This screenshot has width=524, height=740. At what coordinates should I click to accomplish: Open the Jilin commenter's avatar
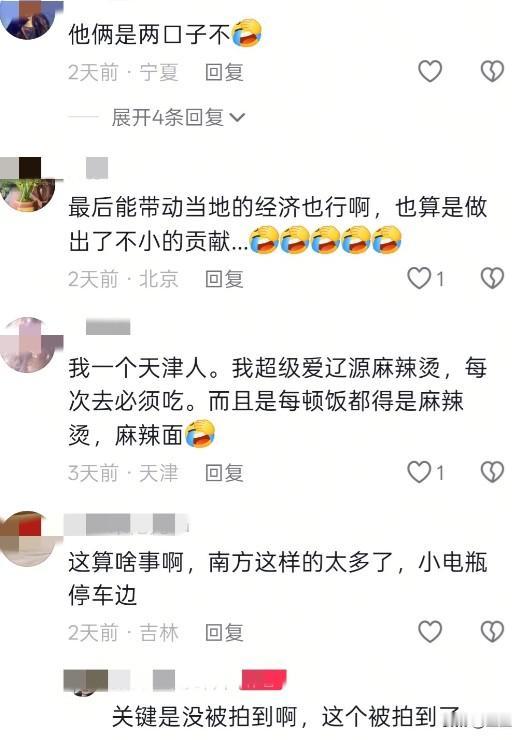(28, 538)
